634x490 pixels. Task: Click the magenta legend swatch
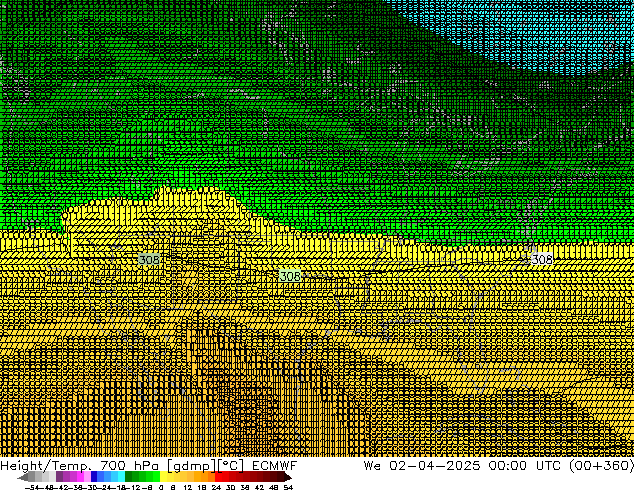click(x=80, y=476)
